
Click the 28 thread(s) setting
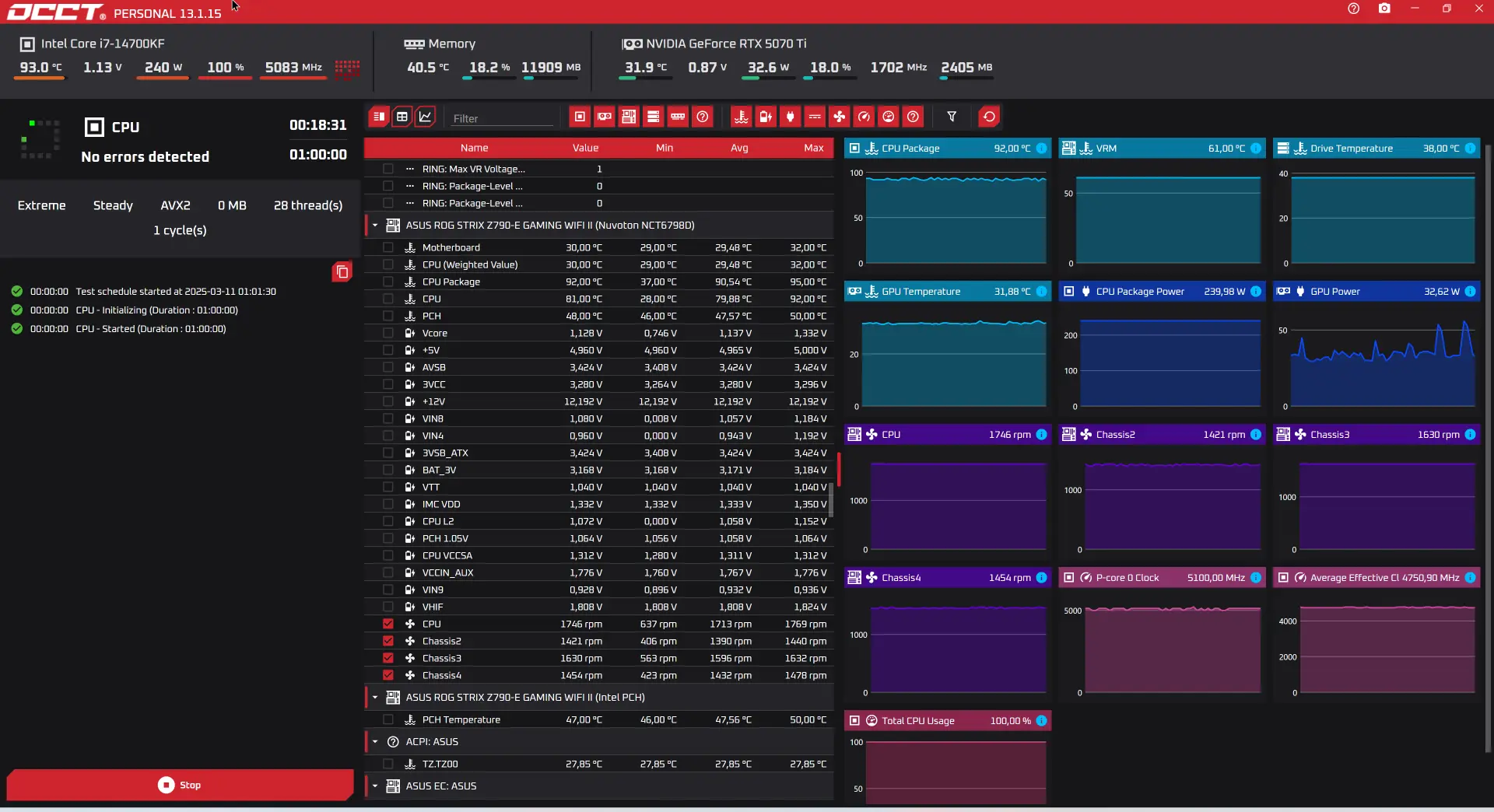(x=308, y=205)
